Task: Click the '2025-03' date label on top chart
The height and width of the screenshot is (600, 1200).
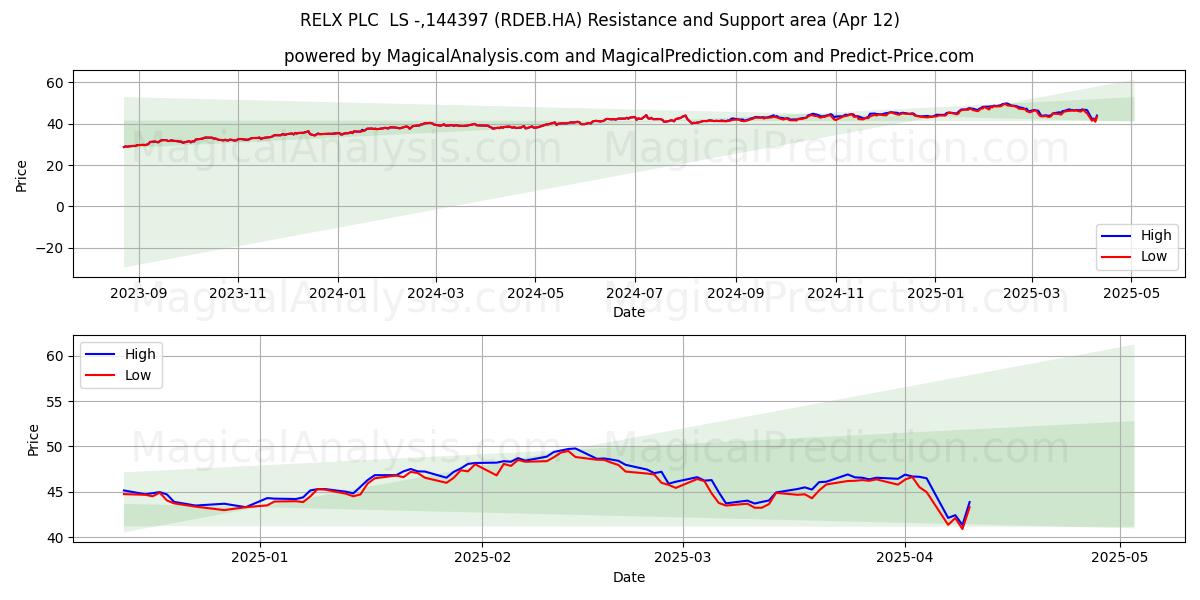Action: tap(1031, 292)
